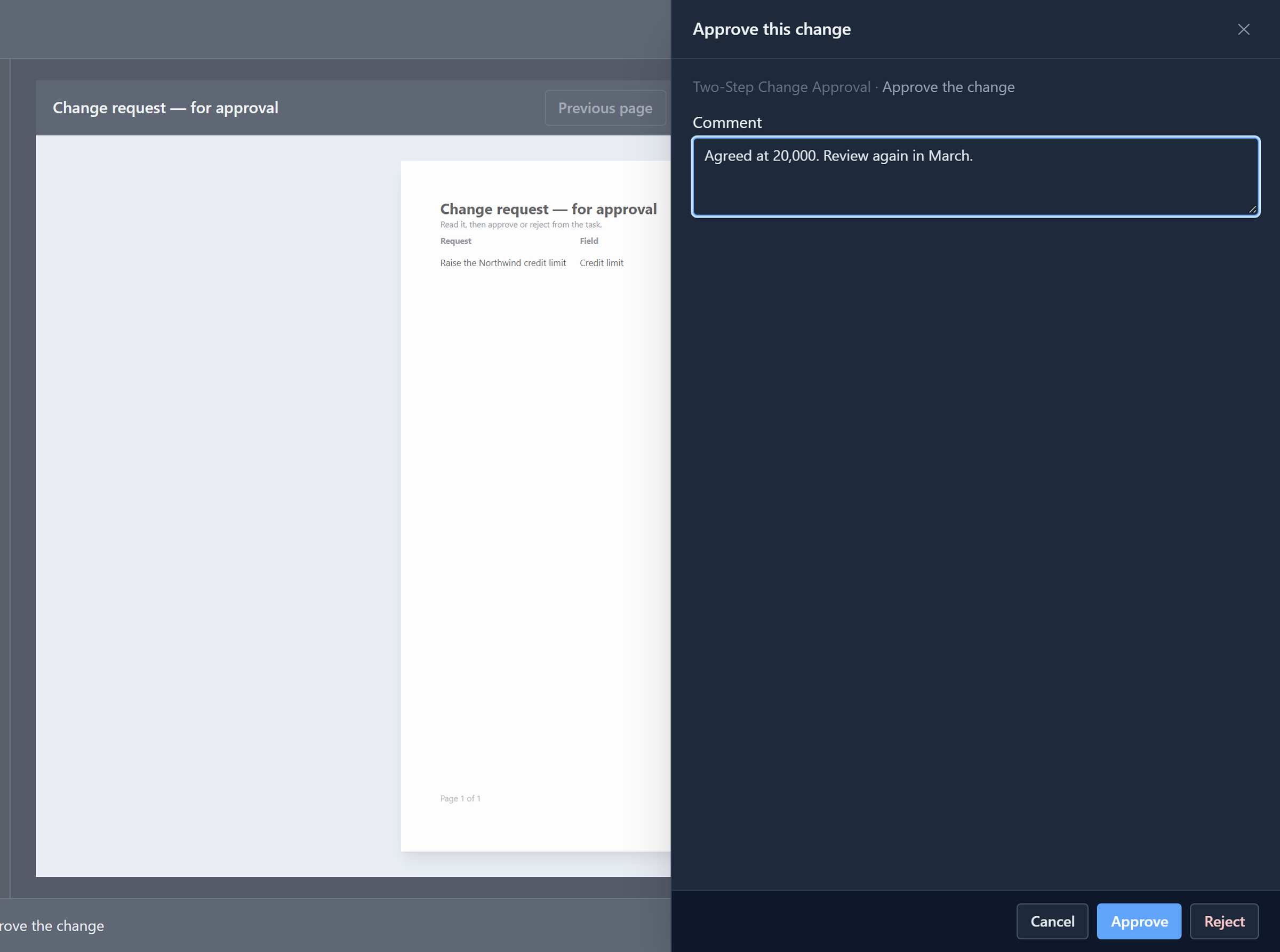1280x952 pixels.
Task: Click the Reject button
Action: coord(1223,921)
